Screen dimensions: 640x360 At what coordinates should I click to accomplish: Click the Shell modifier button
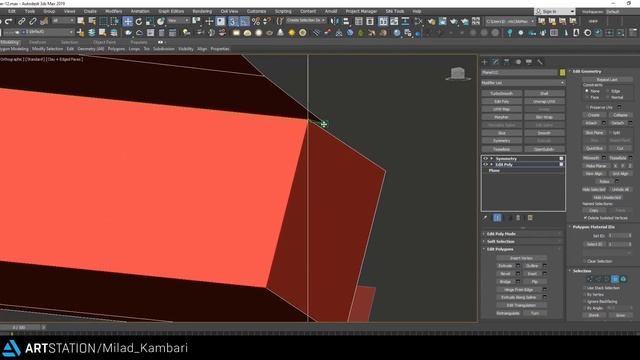(x=544, y=93)
